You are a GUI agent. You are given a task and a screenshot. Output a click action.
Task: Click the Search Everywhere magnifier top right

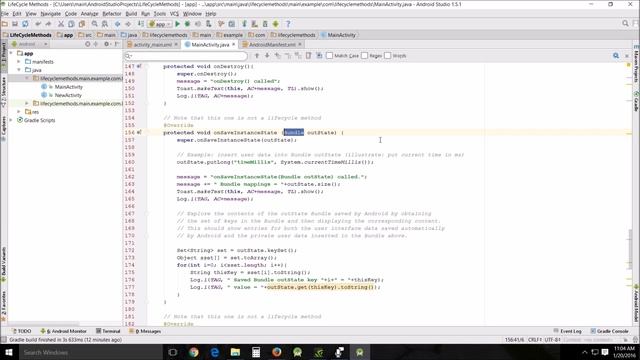[x=625, y=24]
